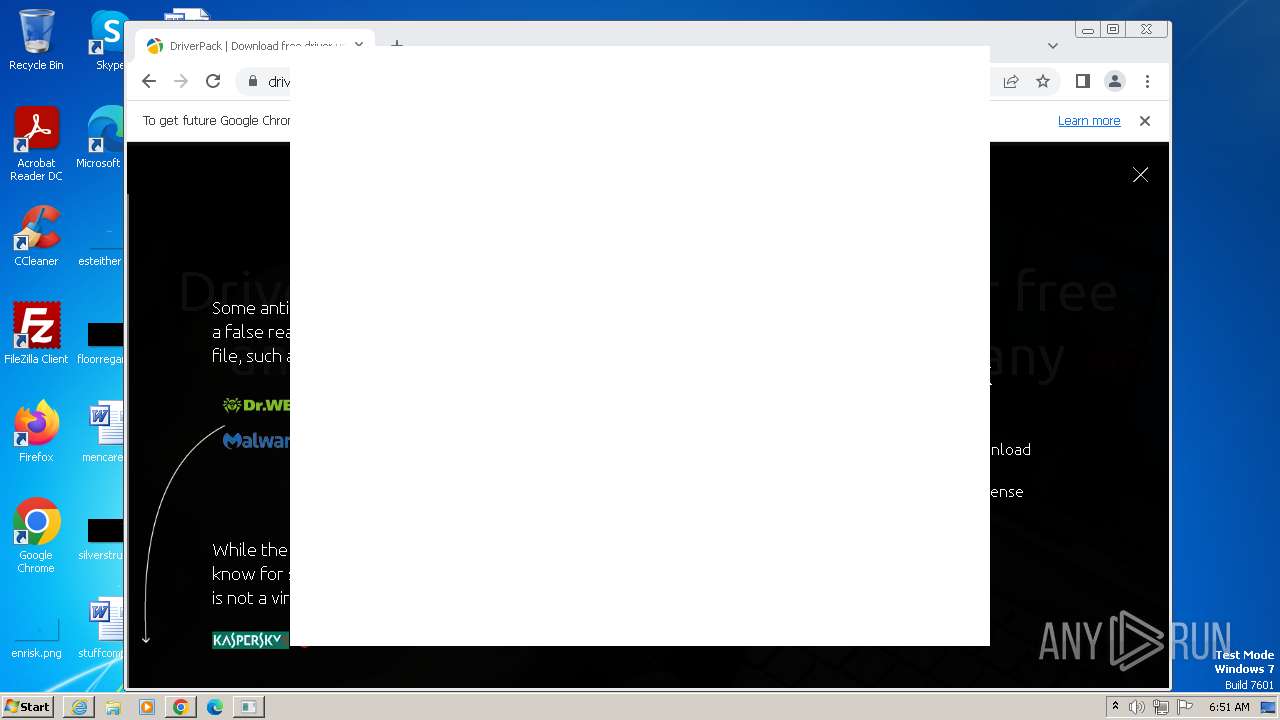Open Internet Explorer from the taskbar

(79, 707)
